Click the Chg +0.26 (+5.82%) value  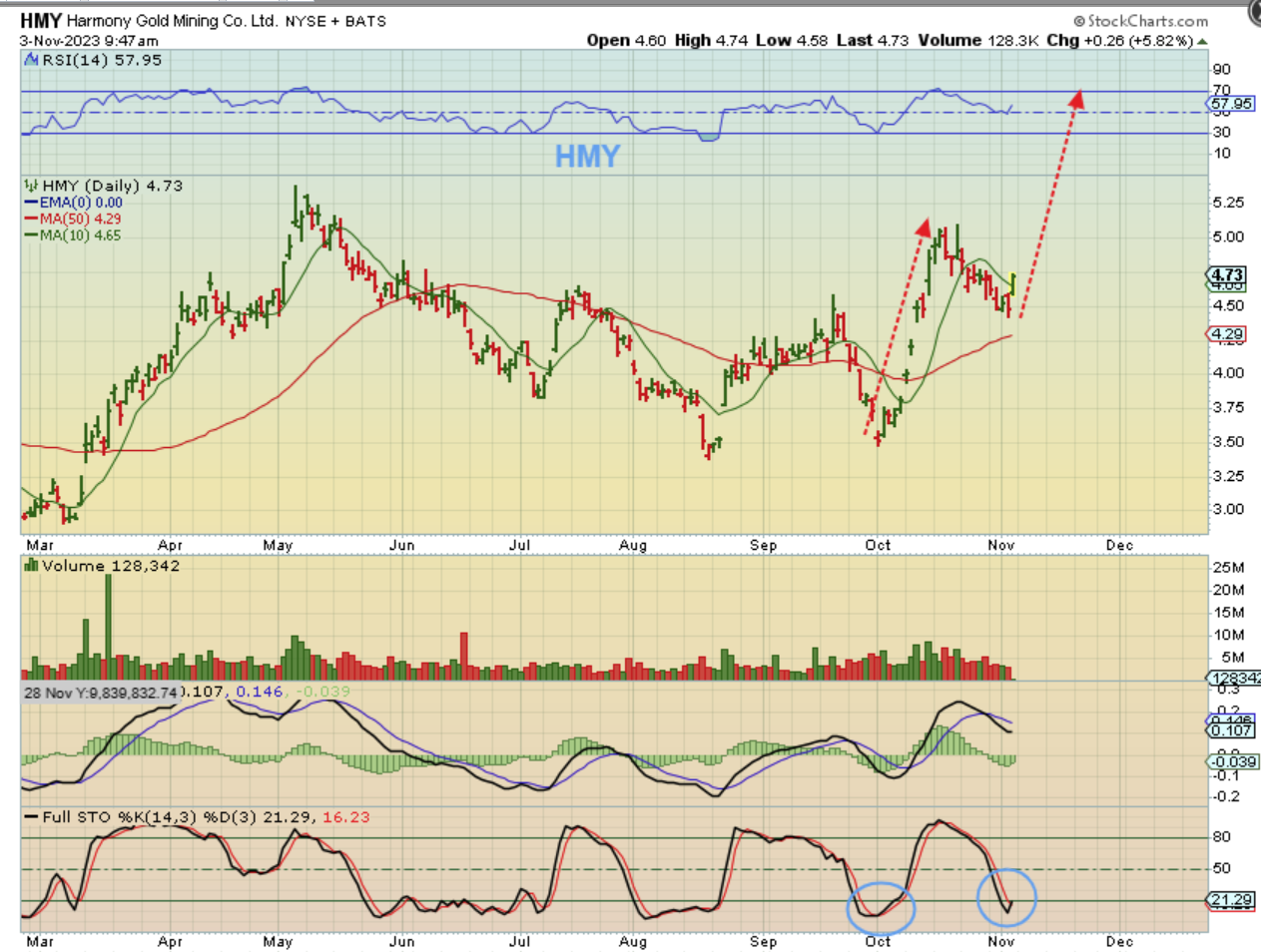[1119, 41]
